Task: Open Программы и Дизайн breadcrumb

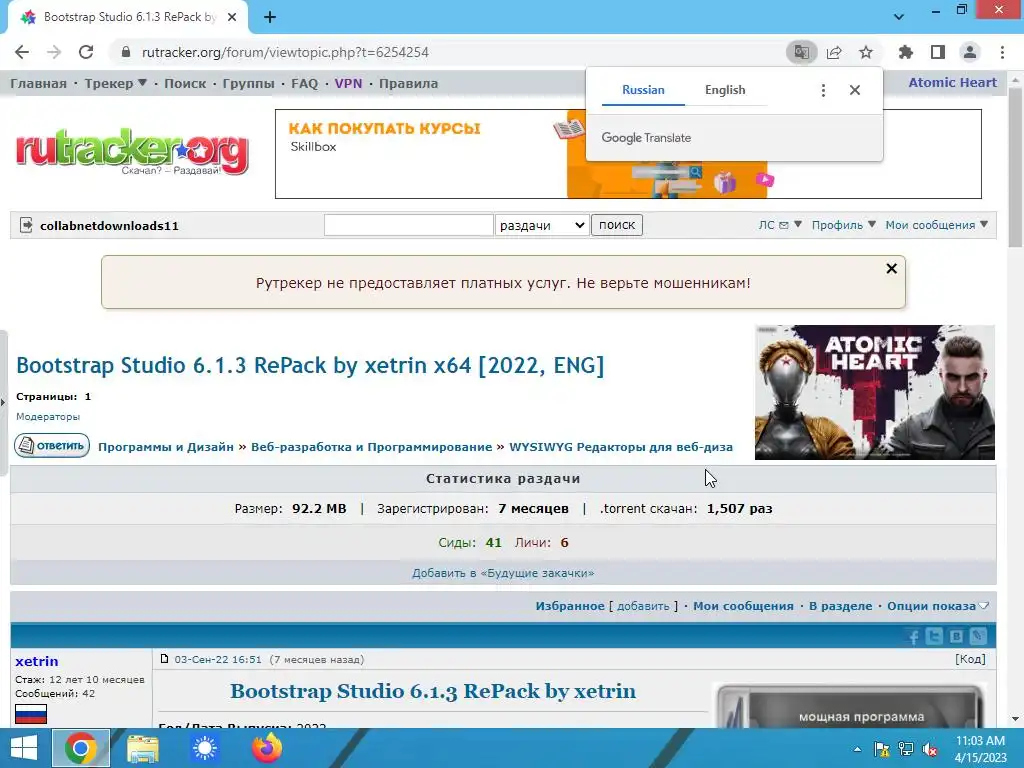Action: 166,447
